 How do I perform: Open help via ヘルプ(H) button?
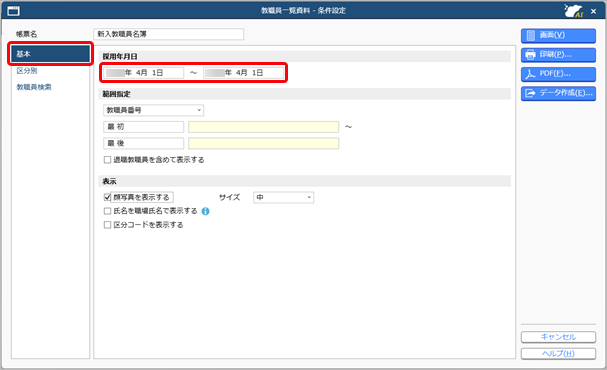[x=558, y=354]
